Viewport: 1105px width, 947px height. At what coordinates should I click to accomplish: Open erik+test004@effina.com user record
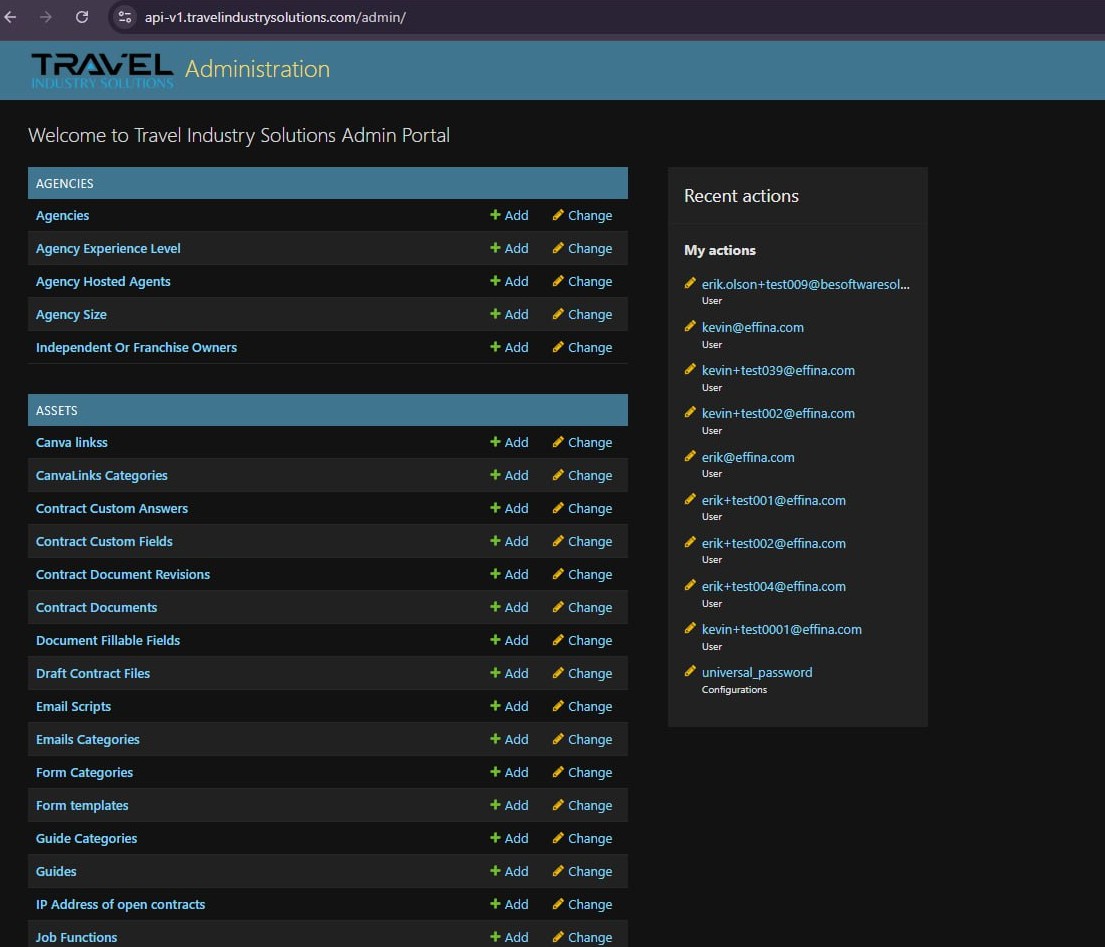tap(773, 586)
